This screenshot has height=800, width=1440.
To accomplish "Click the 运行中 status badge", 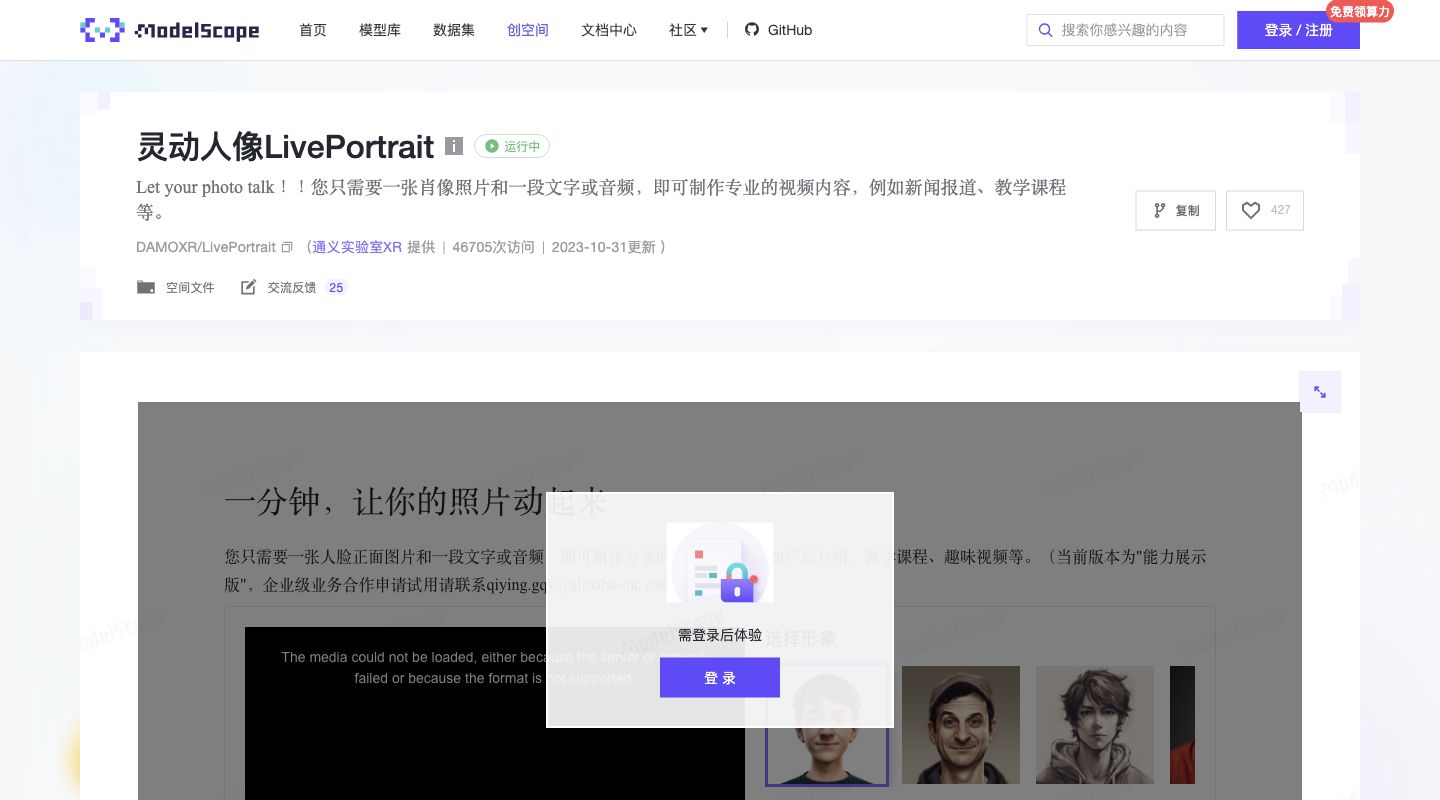I will pos(512,146).
